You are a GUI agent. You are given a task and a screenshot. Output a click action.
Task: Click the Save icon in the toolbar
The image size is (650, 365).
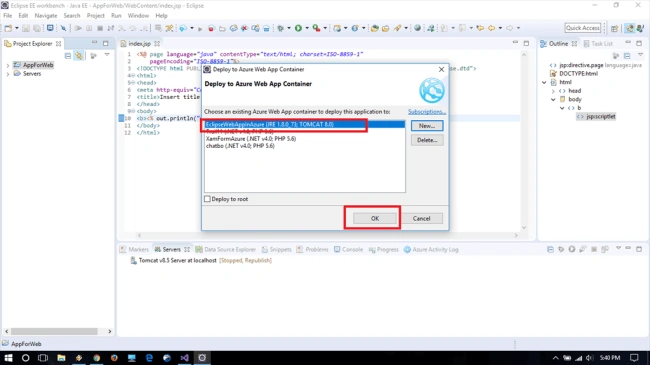click(26, 28)
